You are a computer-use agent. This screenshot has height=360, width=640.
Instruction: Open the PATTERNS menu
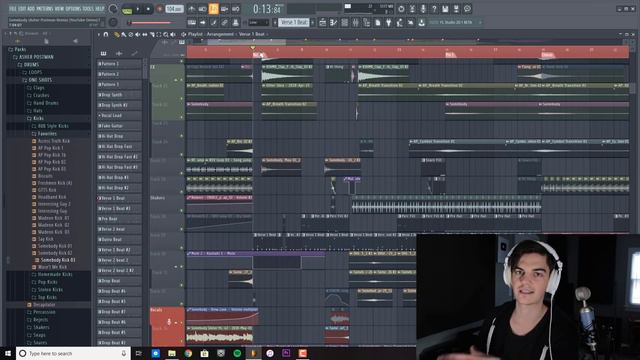45,9
